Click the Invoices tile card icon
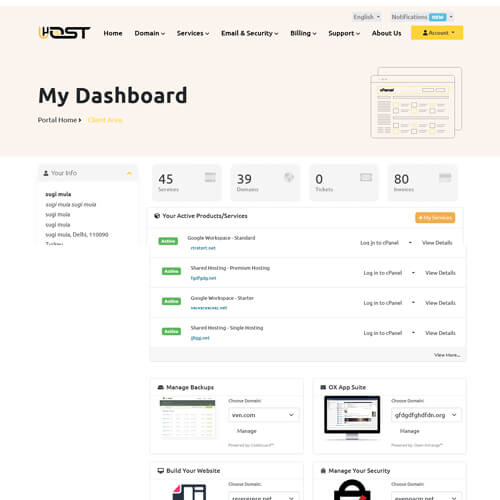The width and height of the screenshot is (500, 500). 445,177
